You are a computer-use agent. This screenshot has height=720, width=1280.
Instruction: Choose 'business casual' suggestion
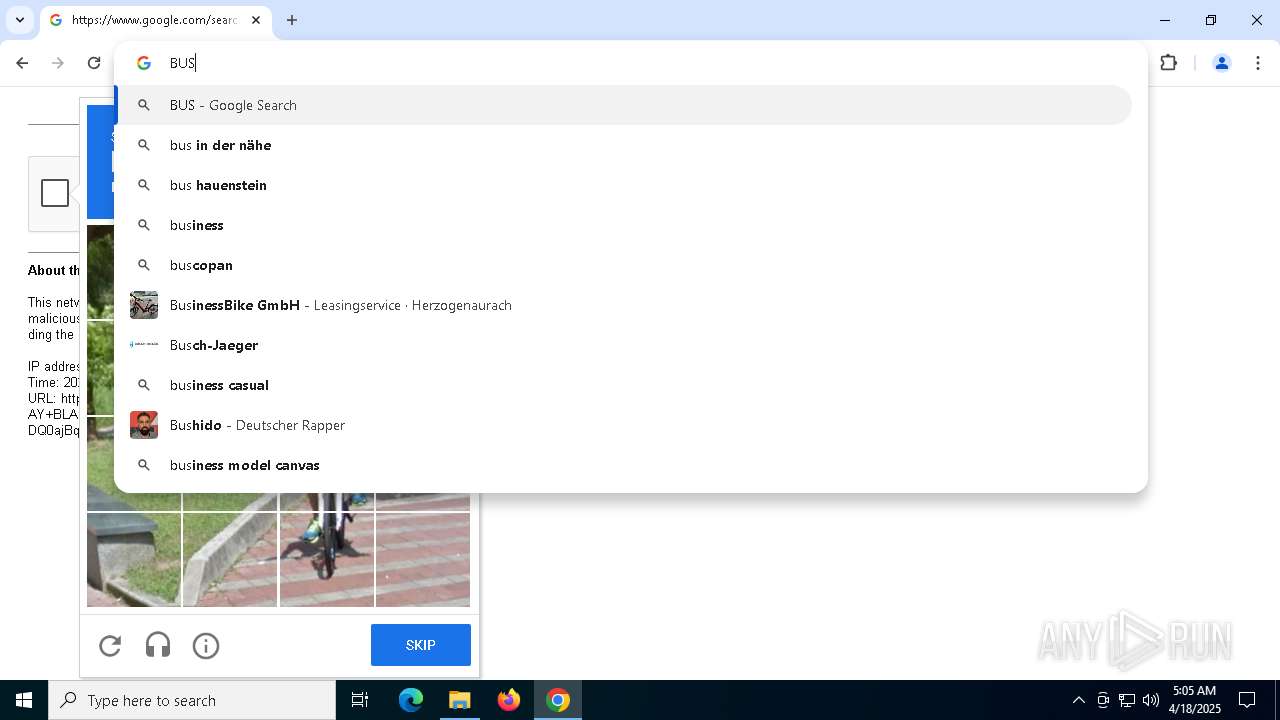pos(624,385)
